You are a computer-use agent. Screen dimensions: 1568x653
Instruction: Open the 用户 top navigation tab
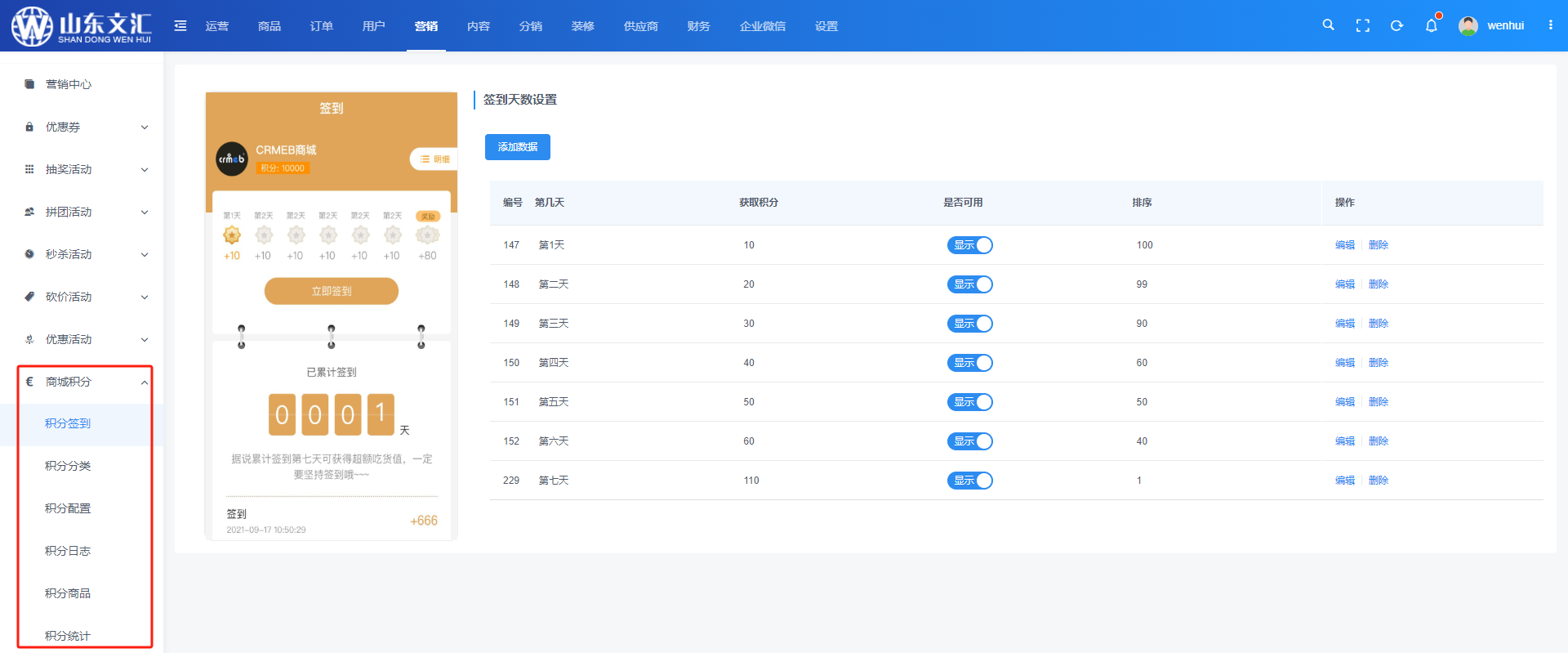(374, 26)
